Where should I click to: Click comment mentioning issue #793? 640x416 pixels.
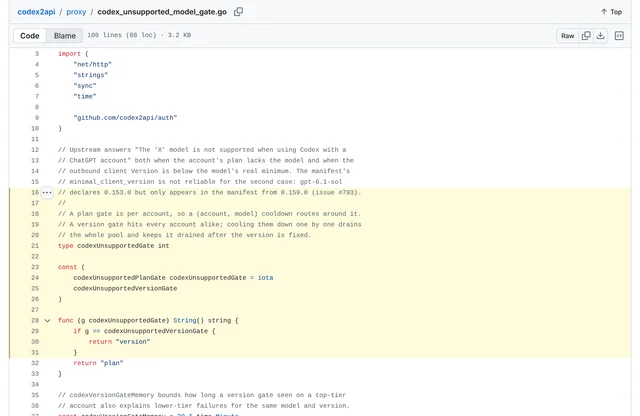coord(210,192)
